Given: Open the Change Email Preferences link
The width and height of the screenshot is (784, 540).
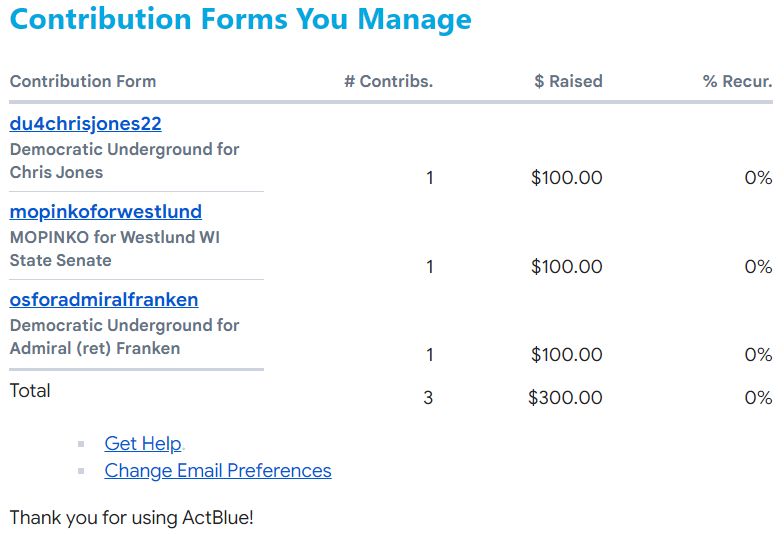Looking at the screenshot, I should click(217, 471).
